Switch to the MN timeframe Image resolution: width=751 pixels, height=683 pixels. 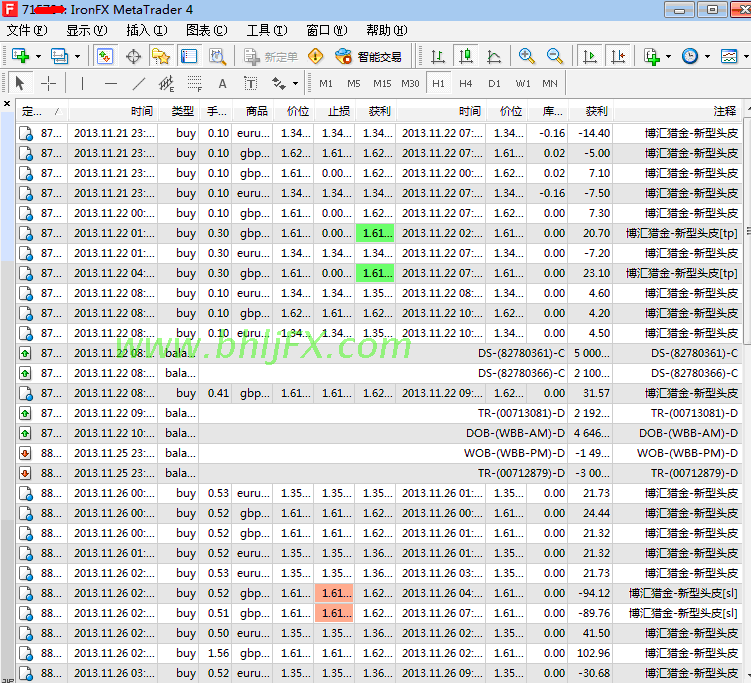click(550, 84)
